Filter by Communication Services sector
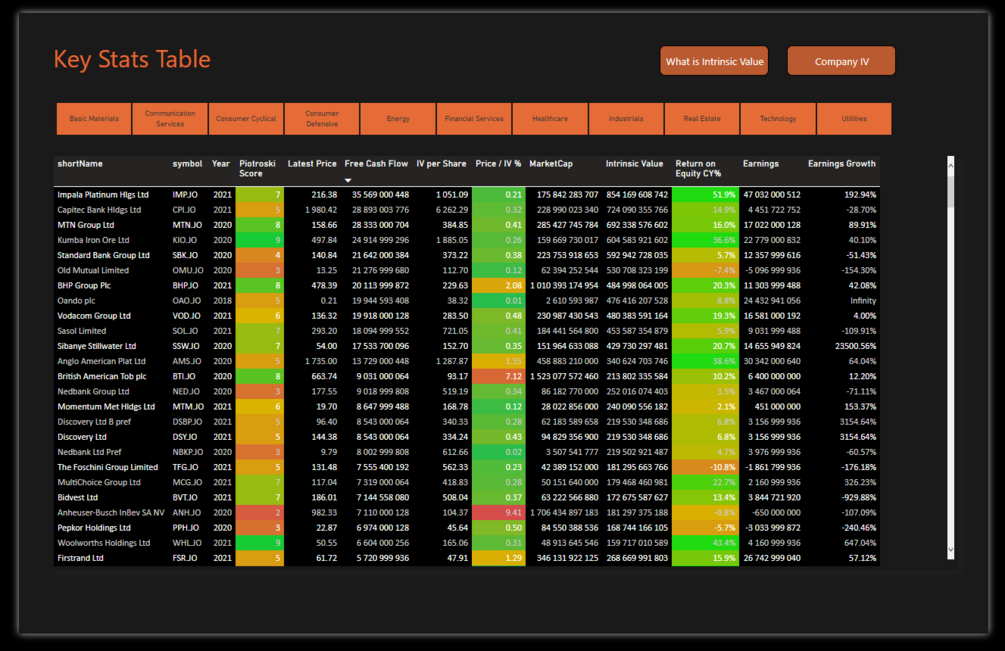 170,119
